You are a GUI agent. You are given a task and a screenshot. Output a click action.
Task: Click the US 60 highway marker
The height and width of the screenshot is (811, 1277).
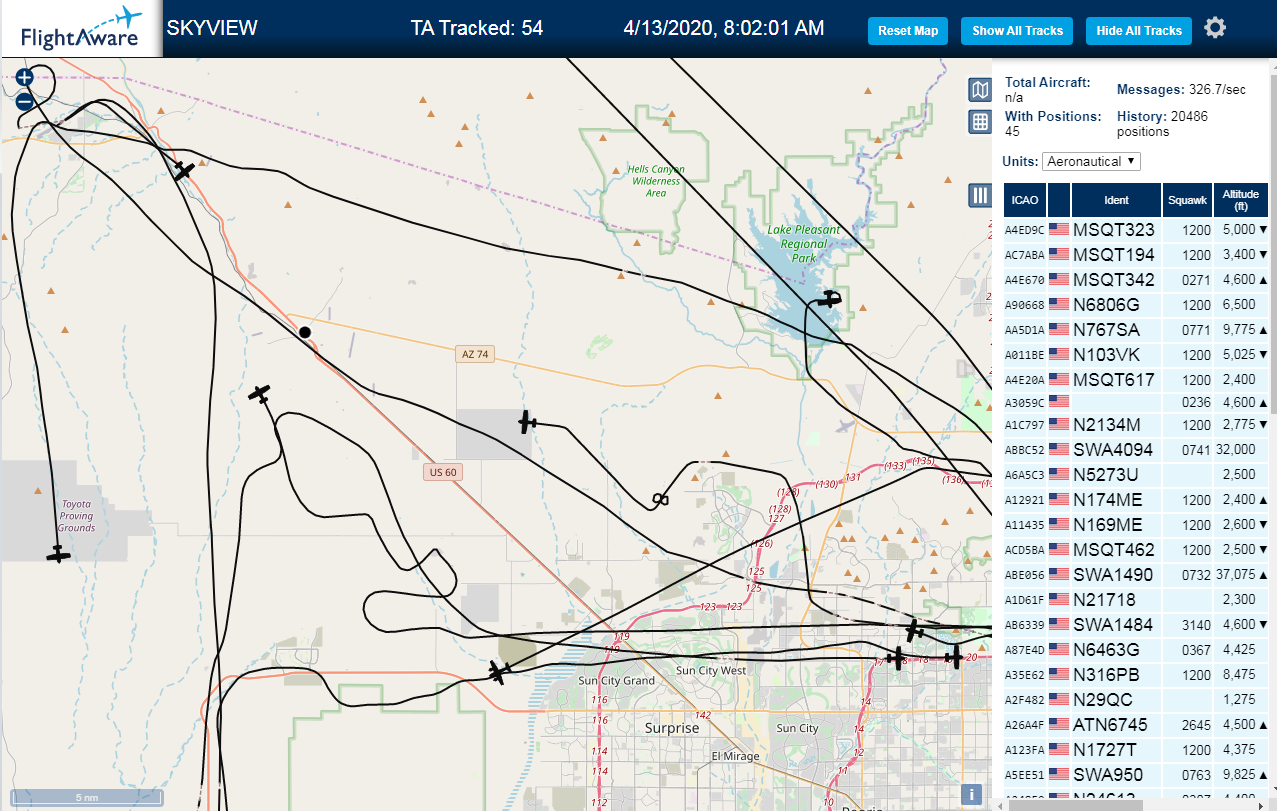tap(443, 472)
